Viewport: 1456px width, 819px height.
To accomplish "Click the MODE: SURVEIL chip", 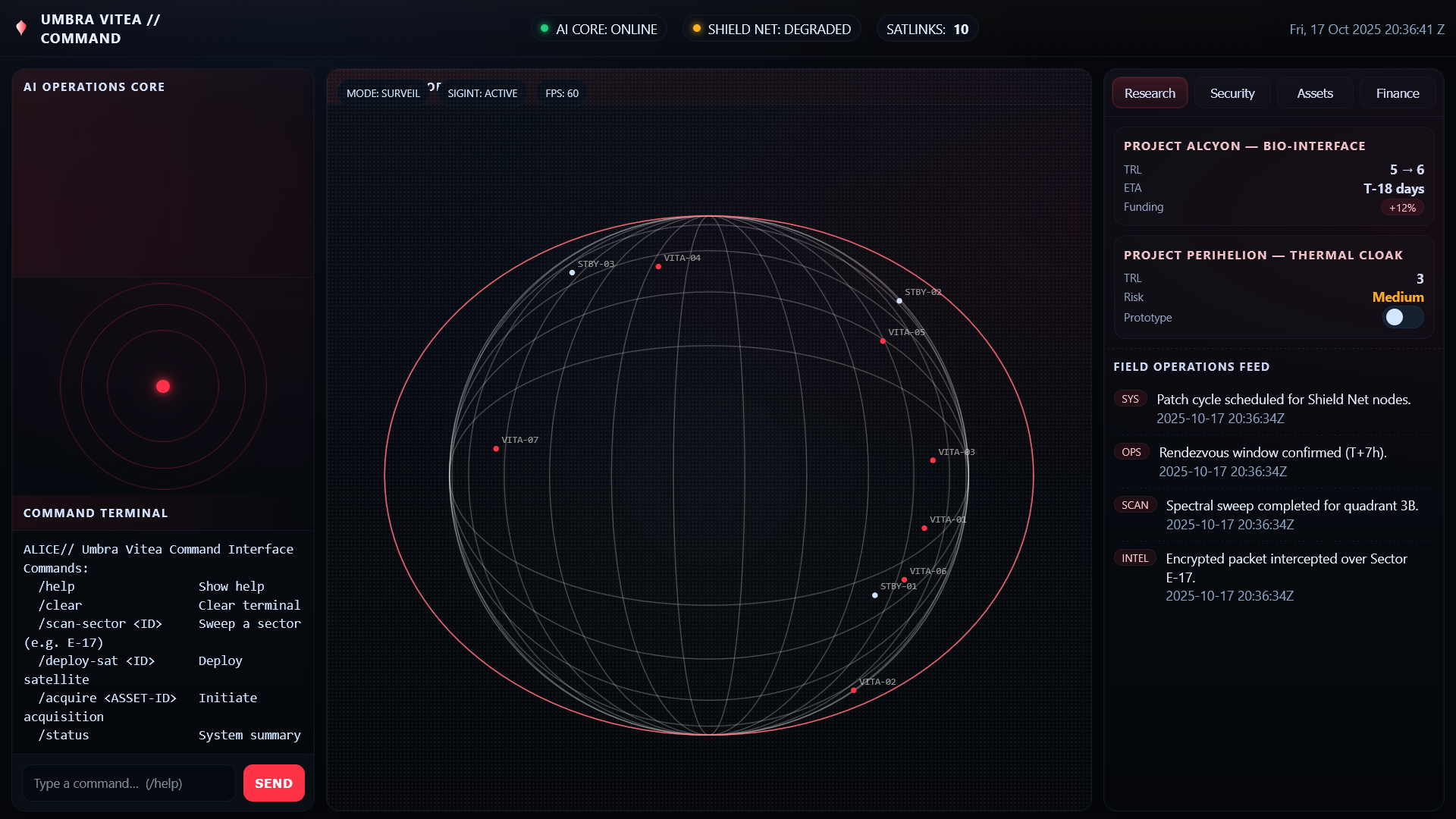I will (x=383, y=93).
